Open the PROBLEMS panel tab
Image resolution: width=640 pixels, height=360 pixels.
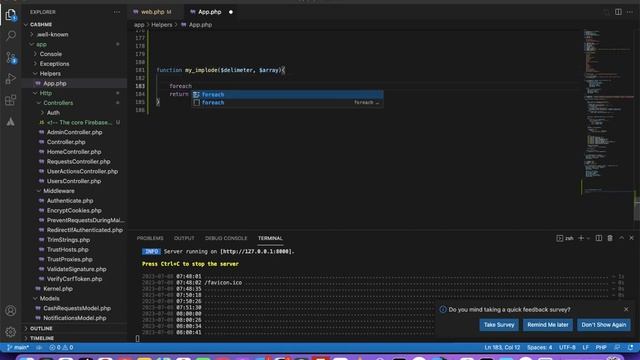point(150,238)
